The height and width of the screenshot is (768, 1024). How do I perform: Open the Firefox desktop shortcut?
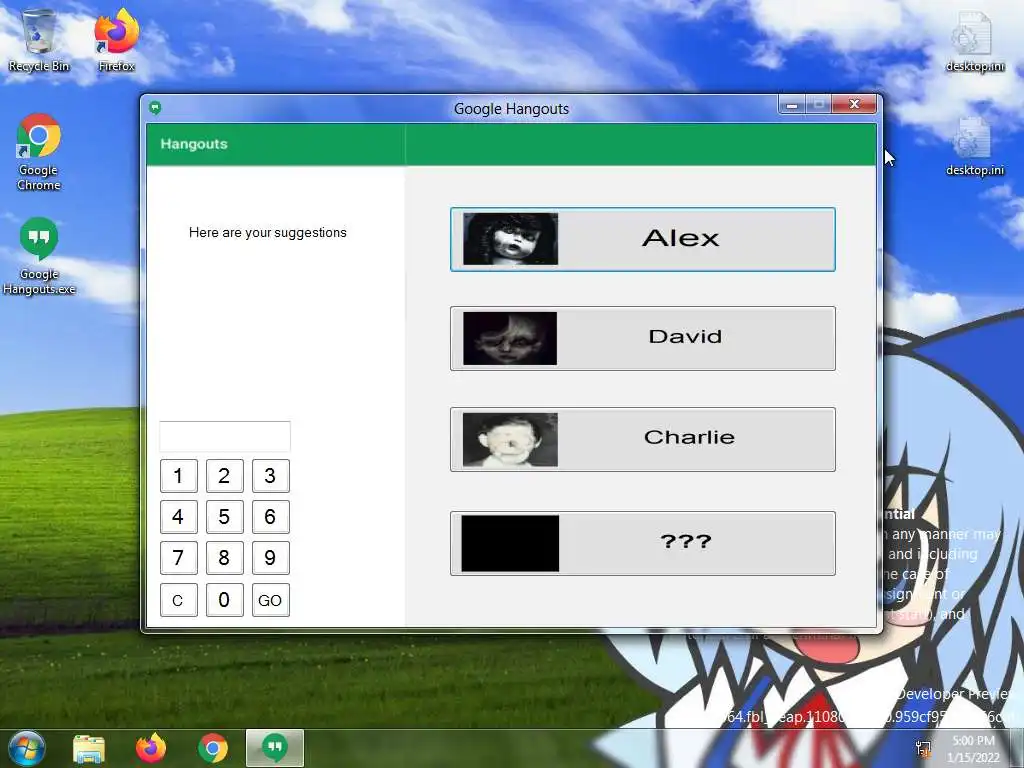tap(116, 40)
